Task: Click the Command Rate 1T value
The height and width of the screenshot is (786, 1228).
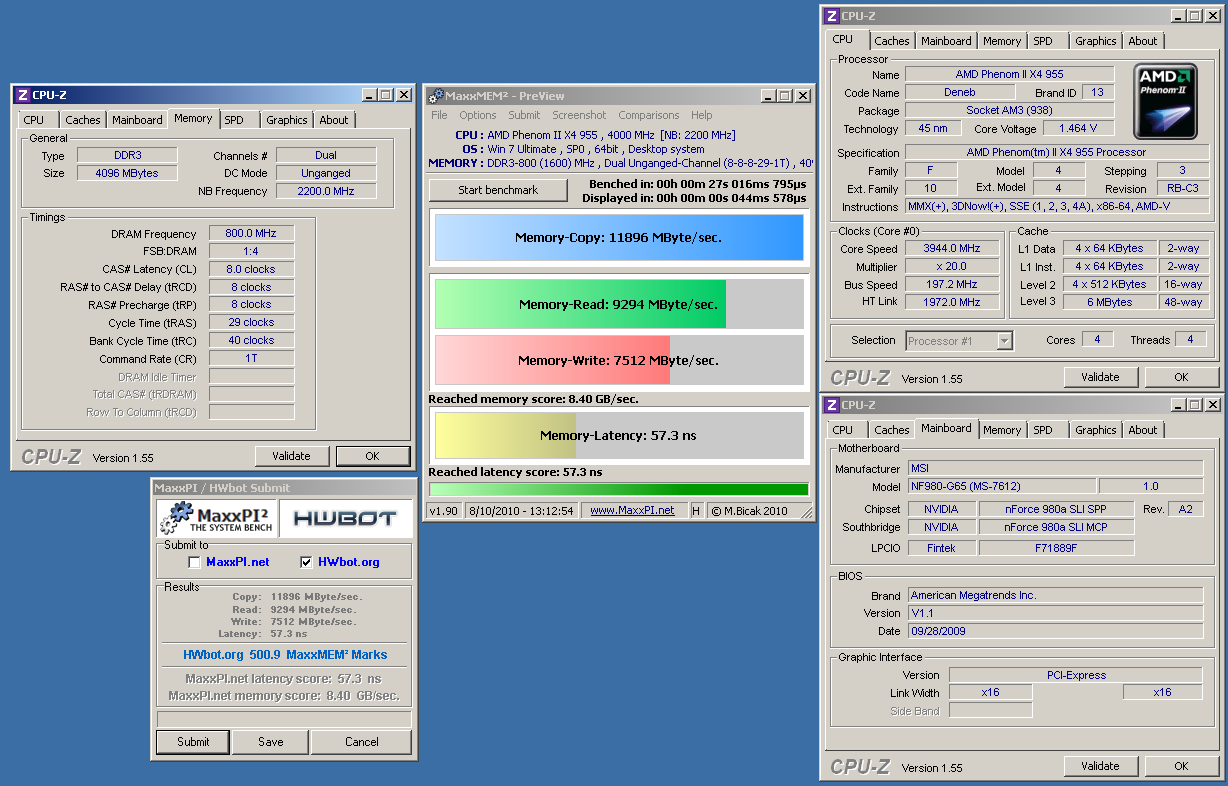Action: [x=251, y=359]
